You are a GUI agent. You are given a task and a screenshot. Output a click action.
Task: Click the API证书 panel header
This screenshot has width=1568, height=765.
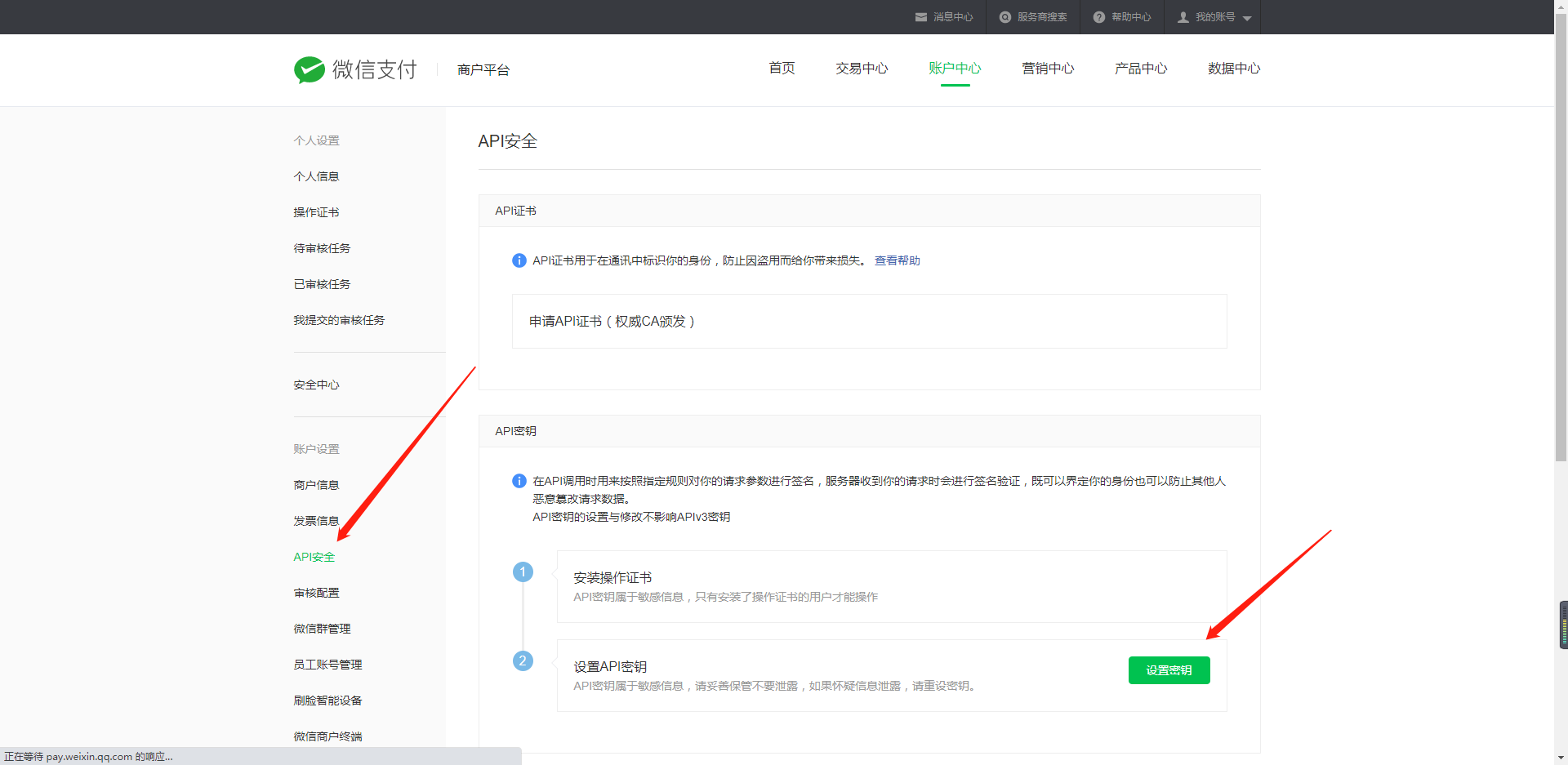[x=869, y=211]
